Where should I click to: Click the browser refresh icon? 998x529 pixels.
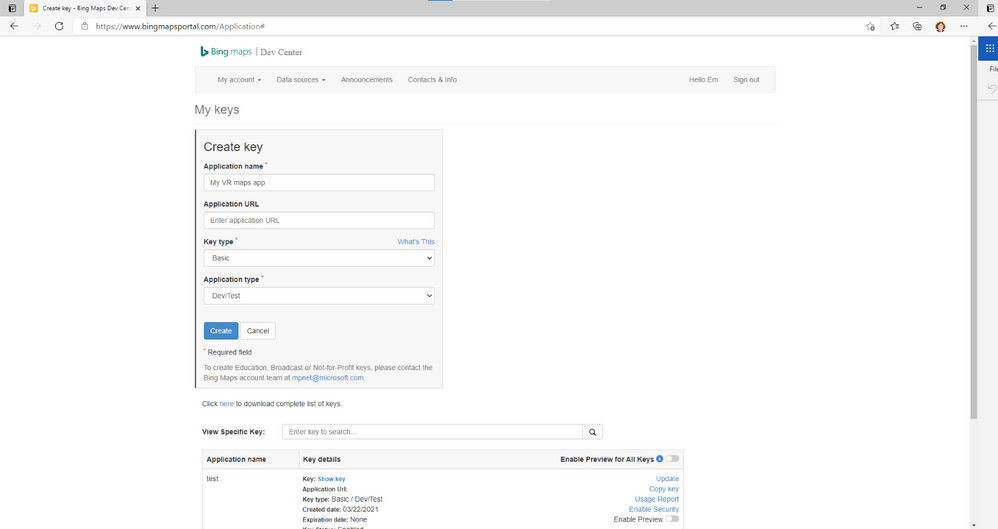(59, 26)
